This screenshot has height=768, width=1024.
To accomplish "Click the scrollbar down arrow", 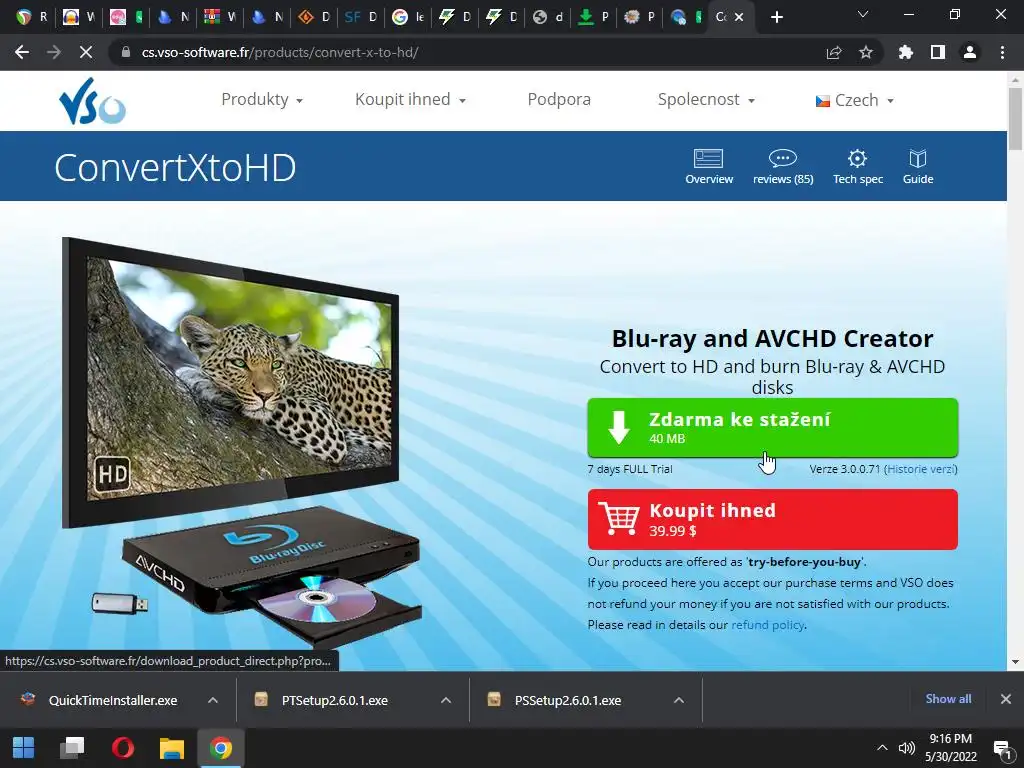I will pos(1015,662).
